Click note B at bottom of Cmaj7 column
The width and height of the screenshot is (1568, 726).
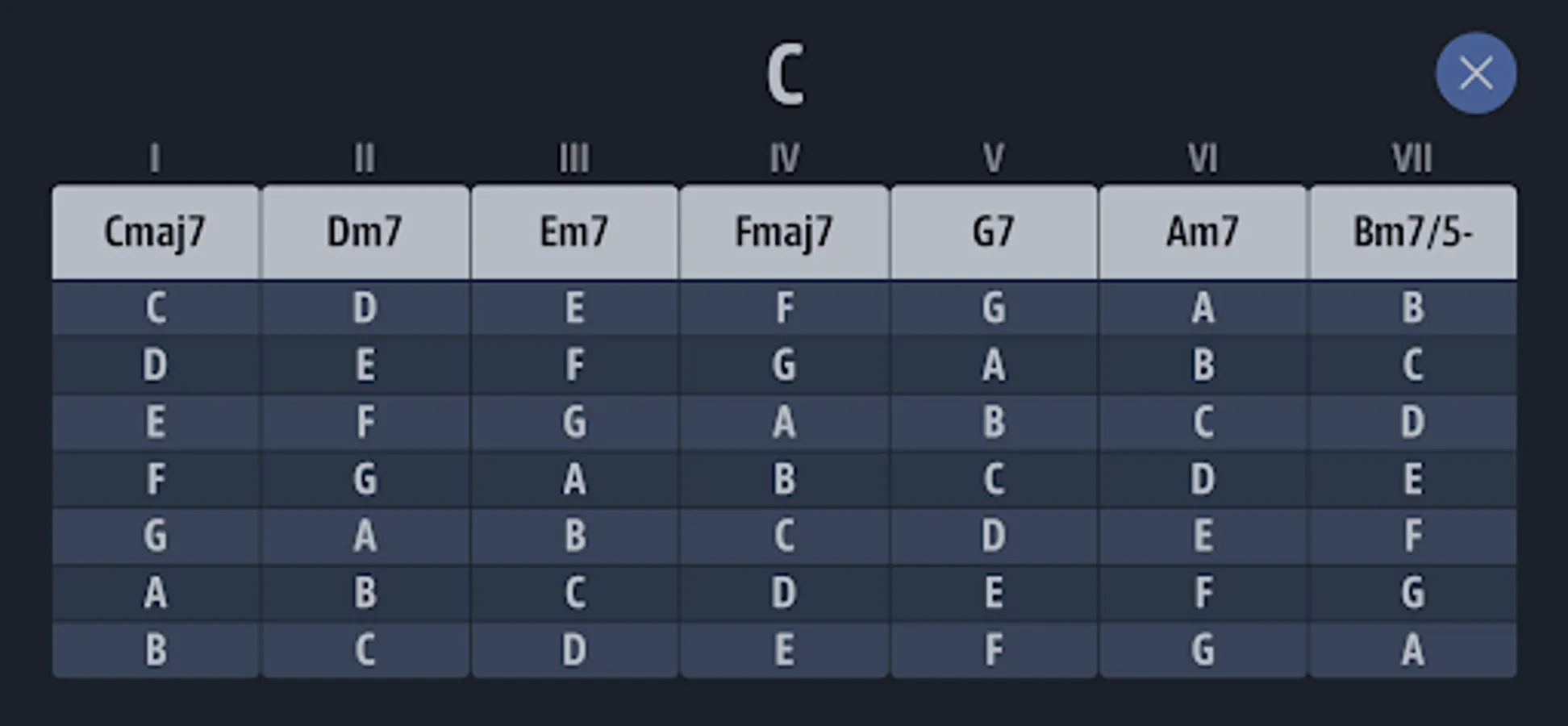[x=155, y=650]
